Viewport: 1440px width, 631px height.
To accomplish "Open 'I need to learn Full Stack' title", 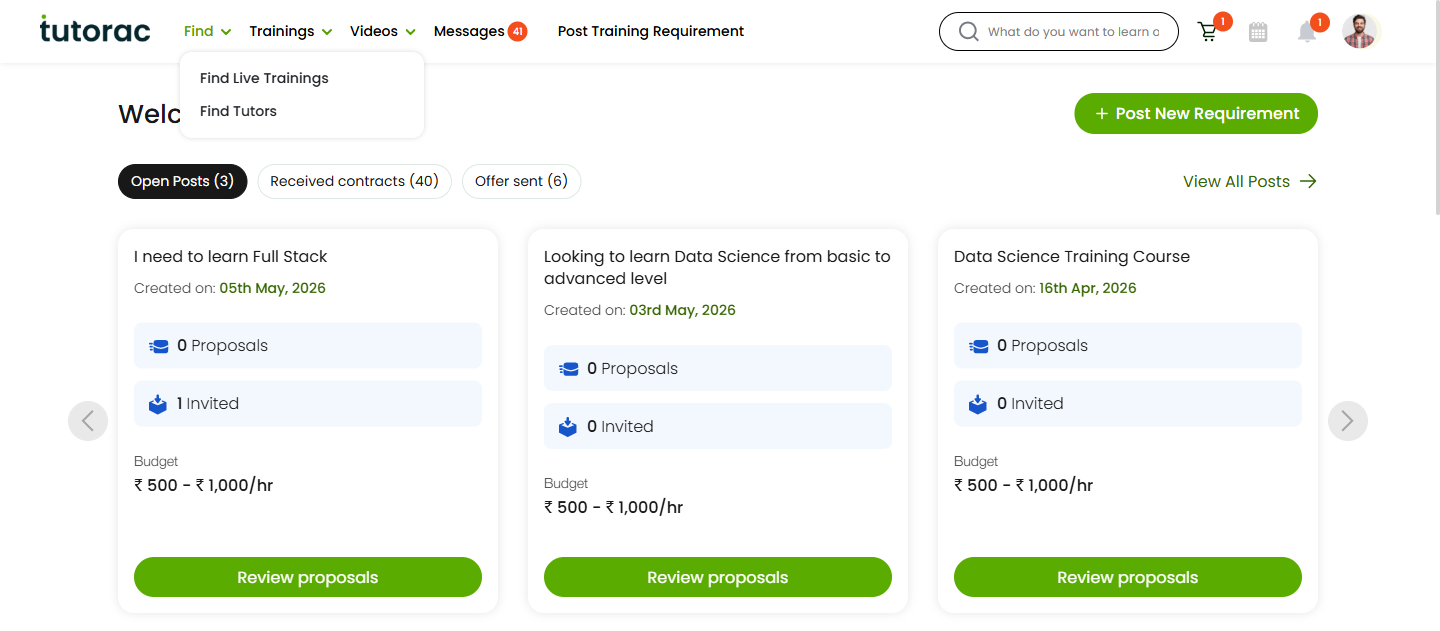I will coord(231,257).
